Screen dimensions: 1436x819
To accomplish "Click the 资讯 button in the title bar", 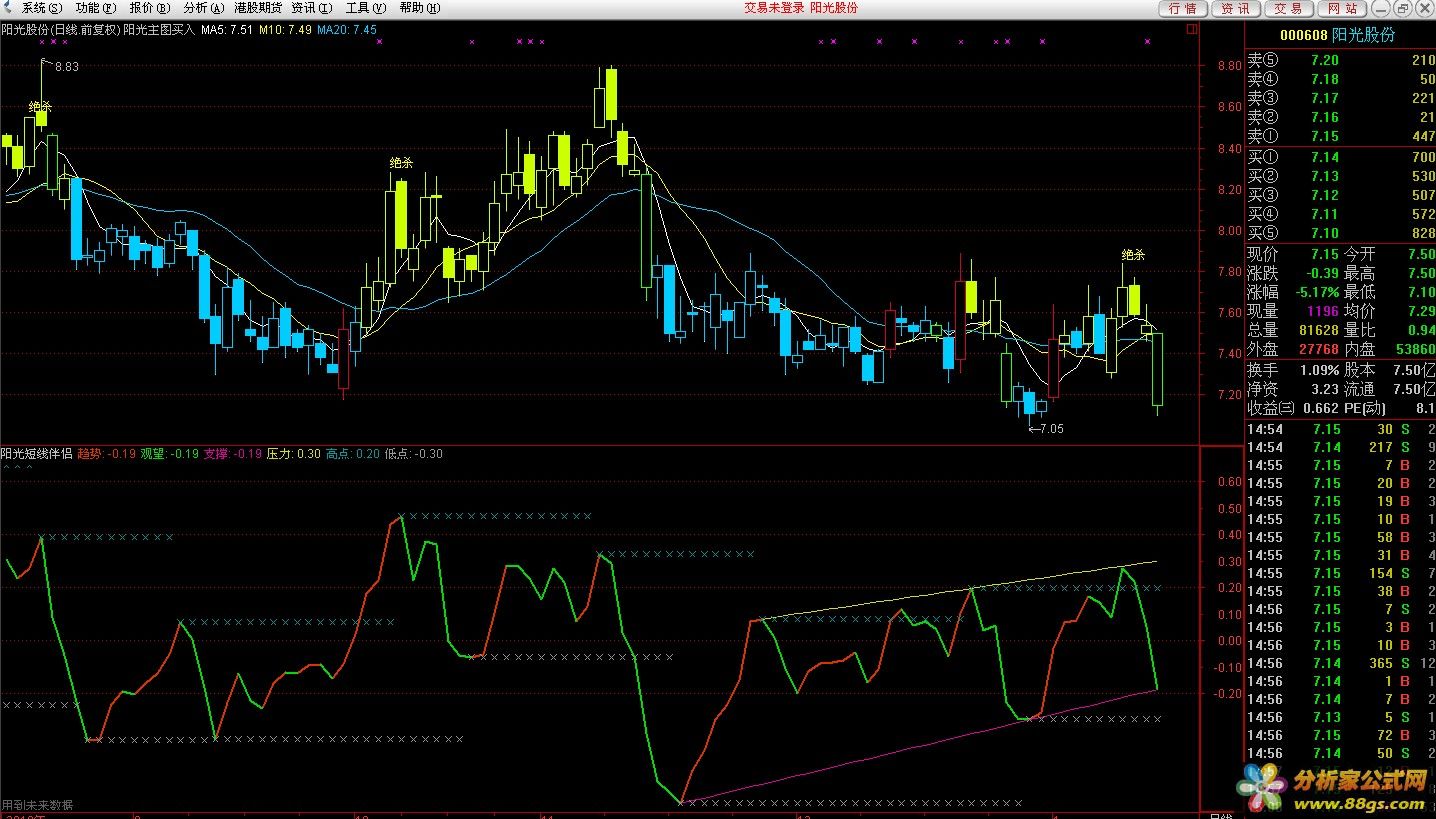I will tap(1236, 8).
